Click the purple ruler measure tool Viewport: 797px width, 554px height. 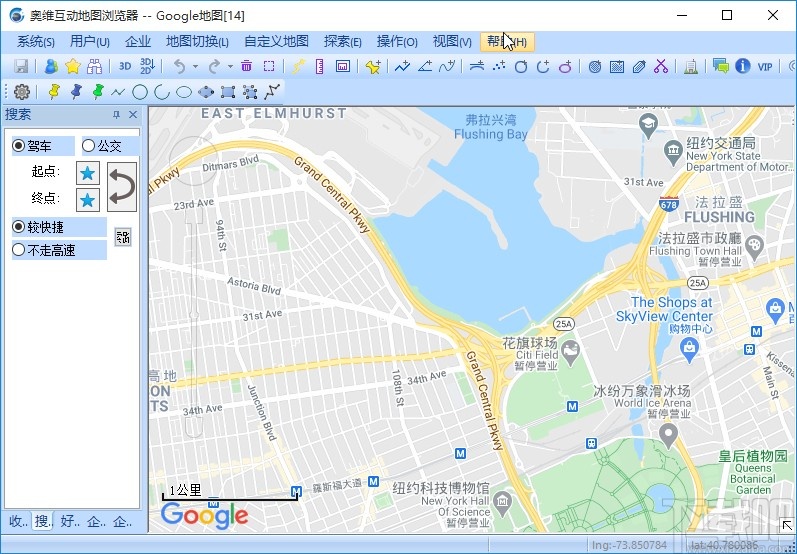tap(320, 66)
